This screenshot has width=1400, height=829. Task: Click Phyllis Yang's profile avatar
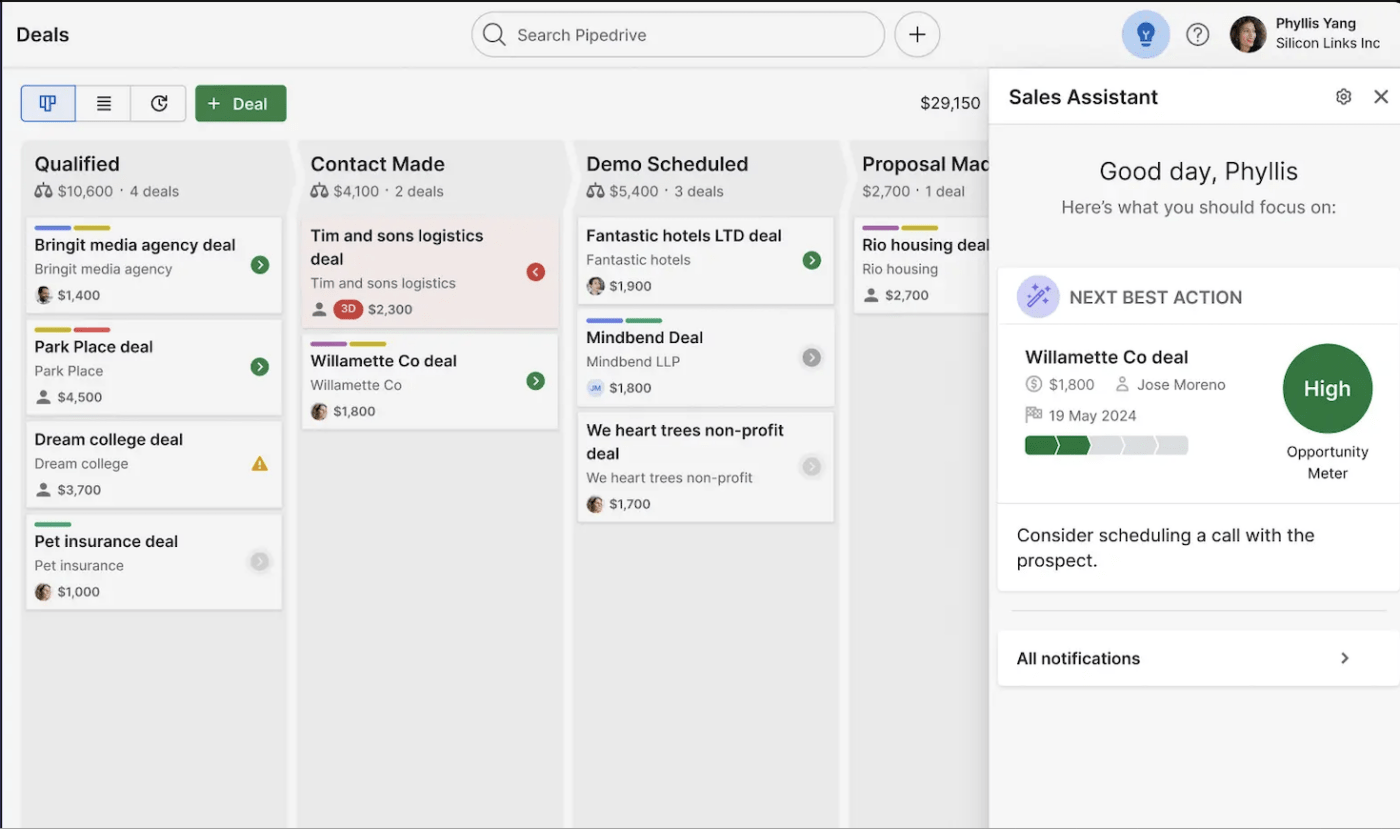click(x=1248, y=35)
